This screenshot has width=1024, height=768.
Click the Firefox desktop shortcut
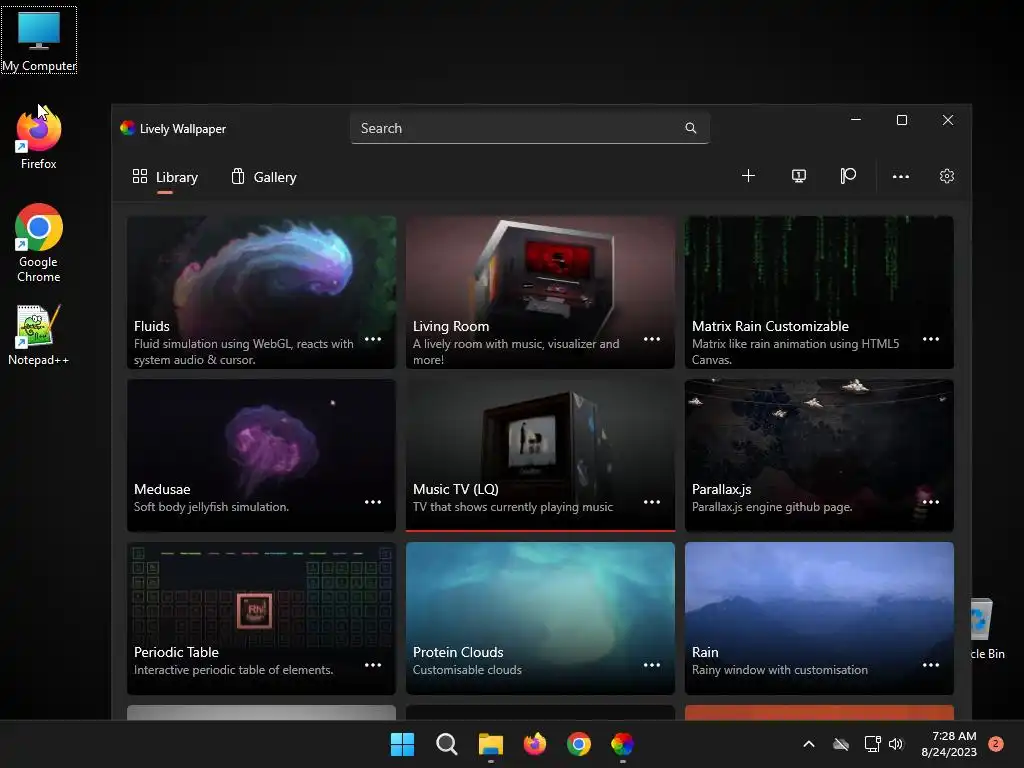coord(39,138)
